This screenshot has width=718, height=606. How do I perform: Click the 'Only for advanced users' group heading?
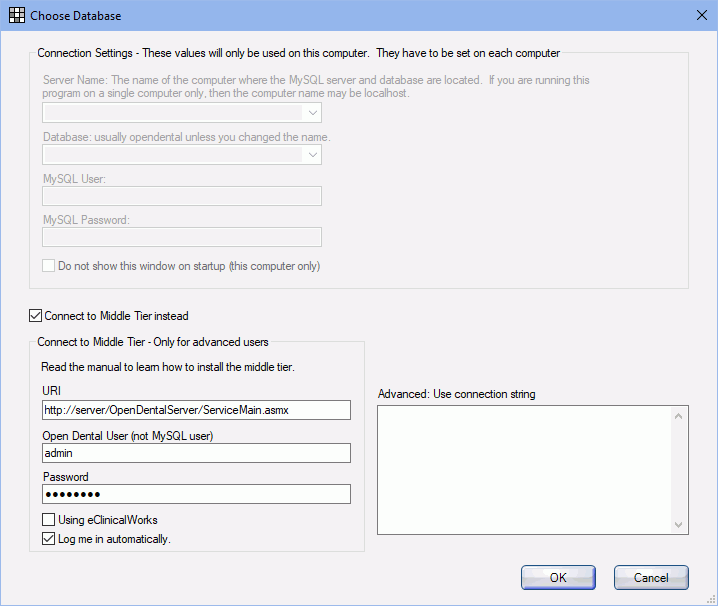153,342
